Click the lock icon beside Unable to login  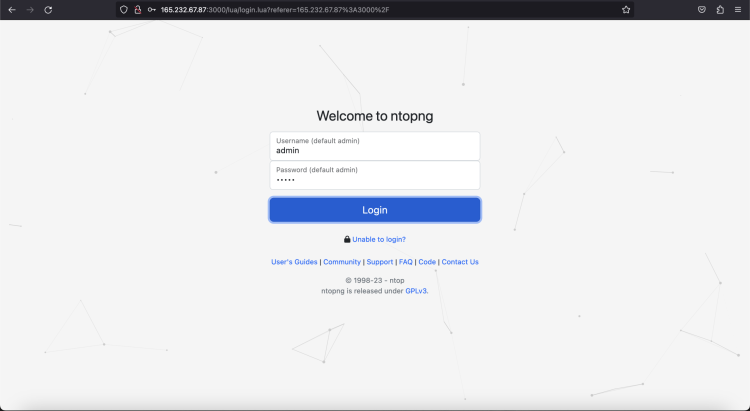[x=347, y=239]
